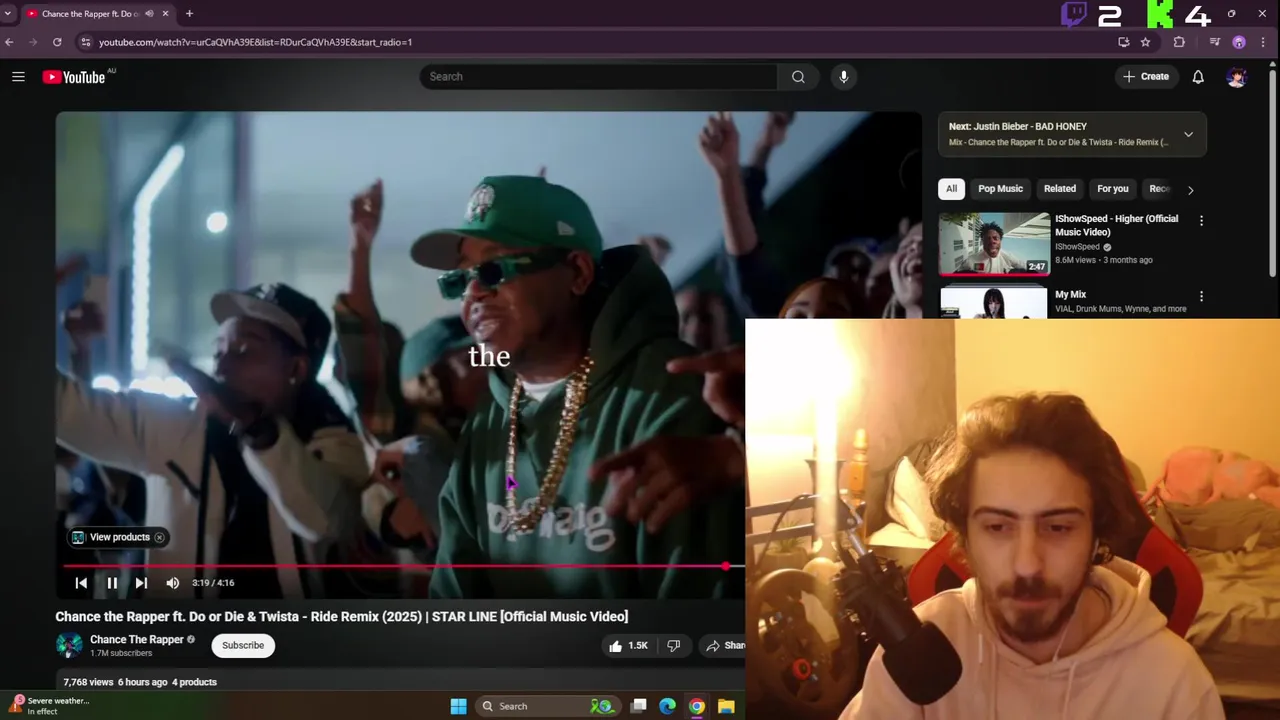Open the YouTube hamburger guide menu
Screen dimensions: 1280x720
pos(18,77)
